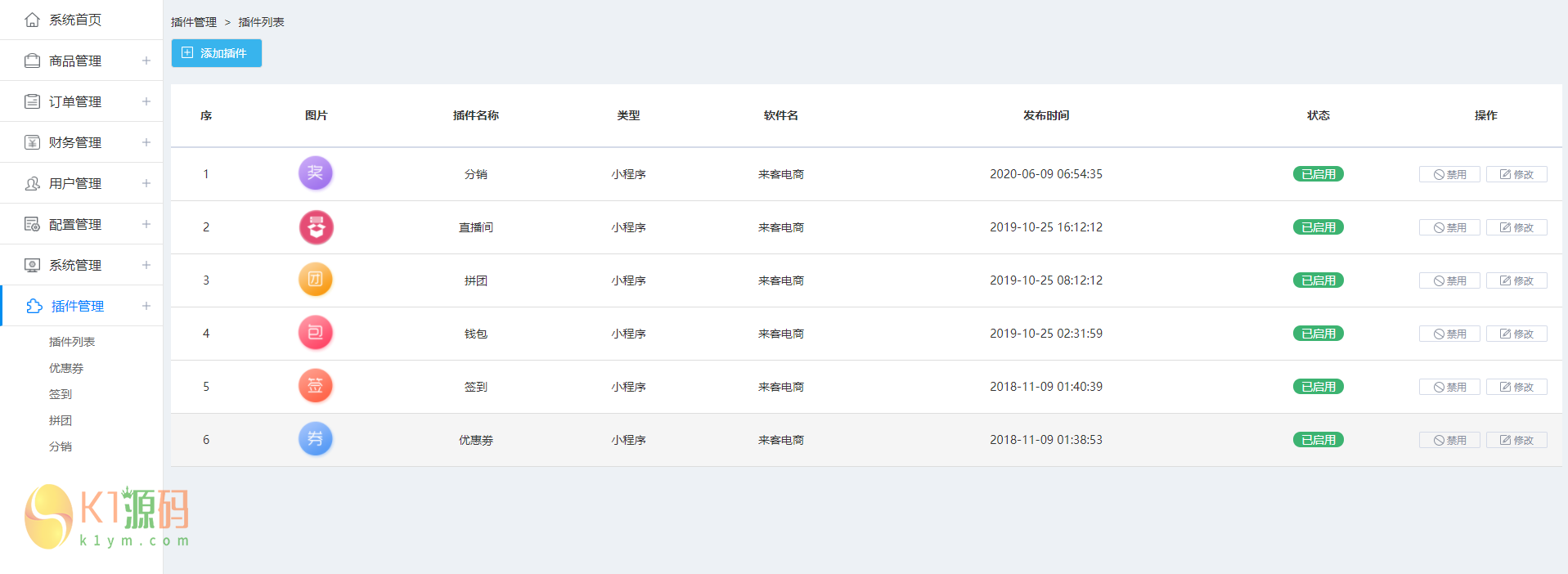This screenshot has width=1568, height=574.
Task: Click the 签到 plugin icon
Action: coord(316,386)
